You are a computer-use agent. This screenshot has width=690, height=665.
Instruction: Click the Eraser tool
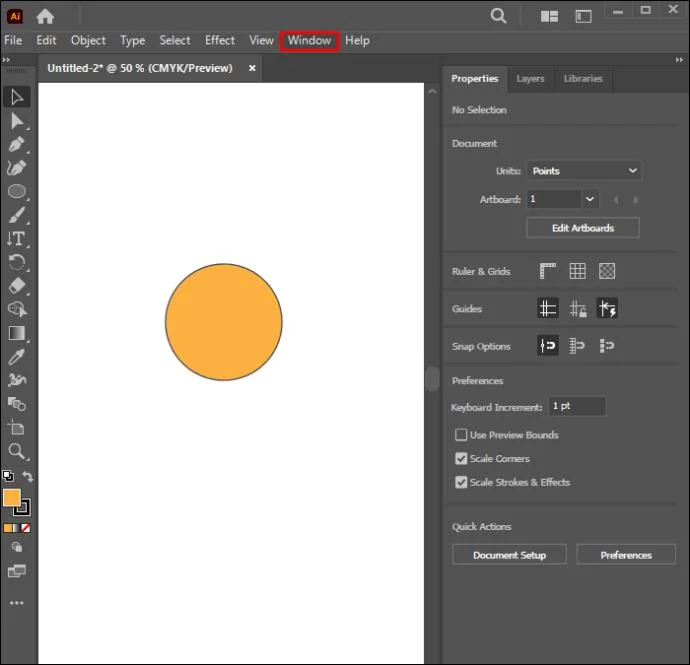(17, 286)
